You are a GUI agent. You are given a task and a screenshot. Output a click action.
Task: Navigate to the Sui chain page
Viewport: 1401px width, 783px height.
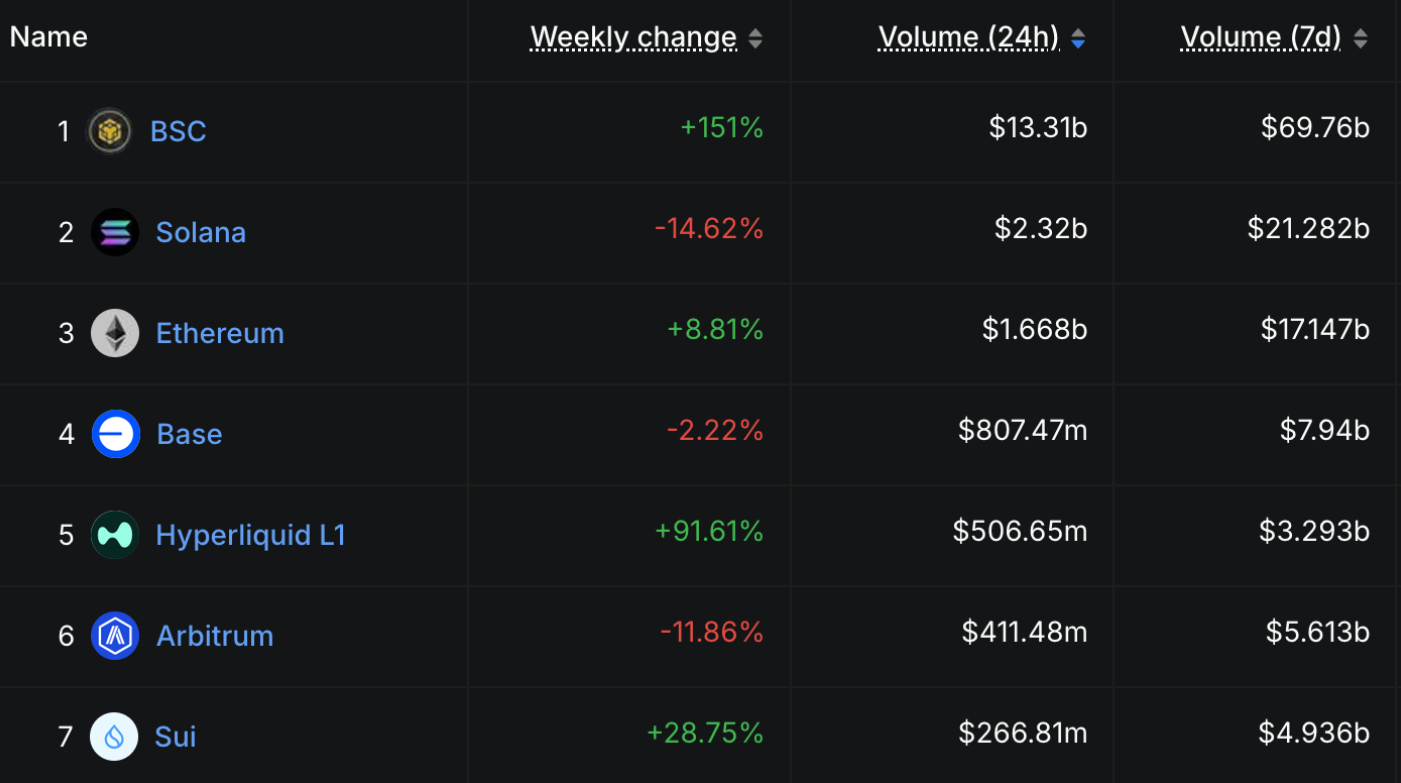pos(176,737)
